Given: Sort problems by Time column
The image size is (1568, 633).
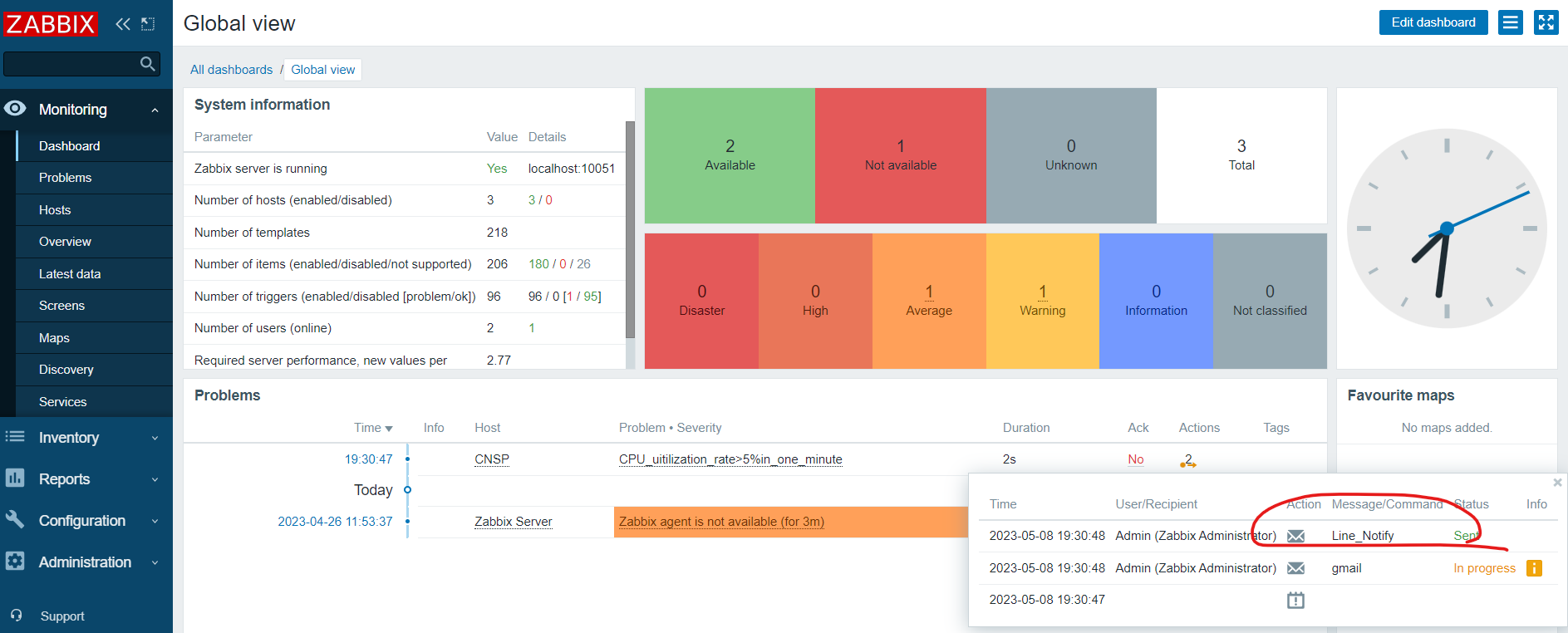Looking at the screenshot, I should 373,428.
